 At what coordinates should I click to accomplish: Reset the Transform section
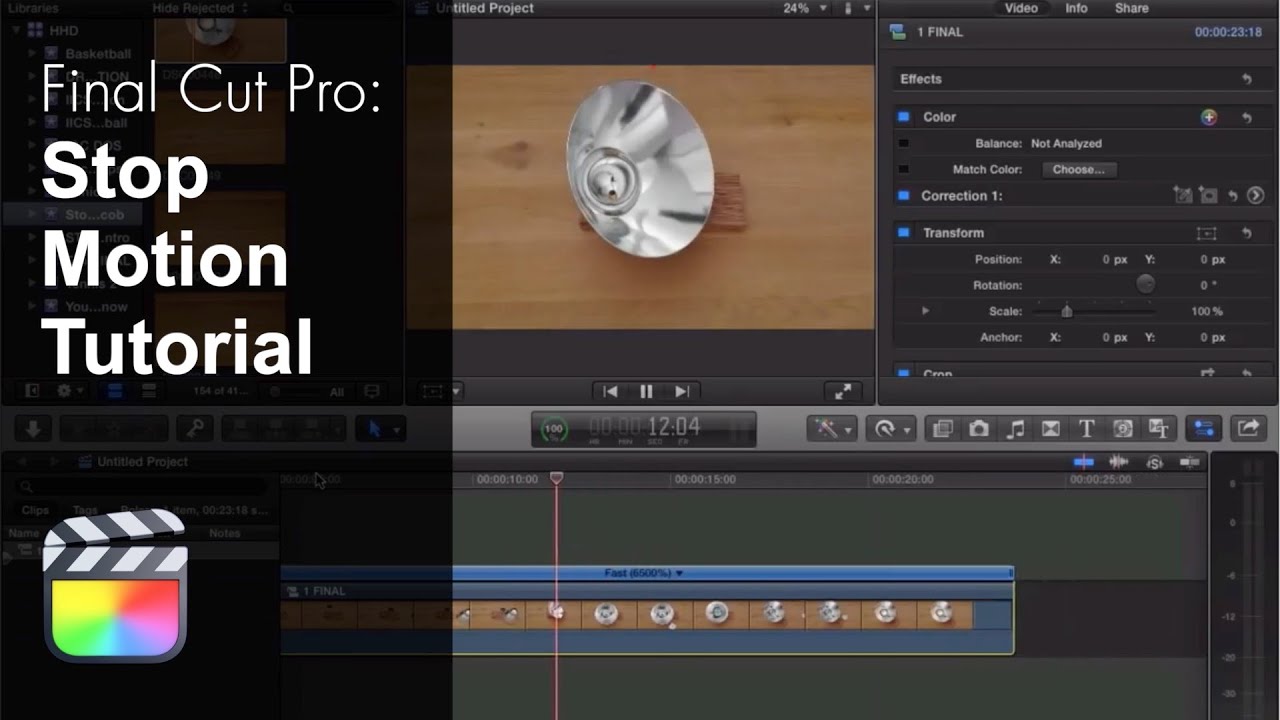point(1247,233)
